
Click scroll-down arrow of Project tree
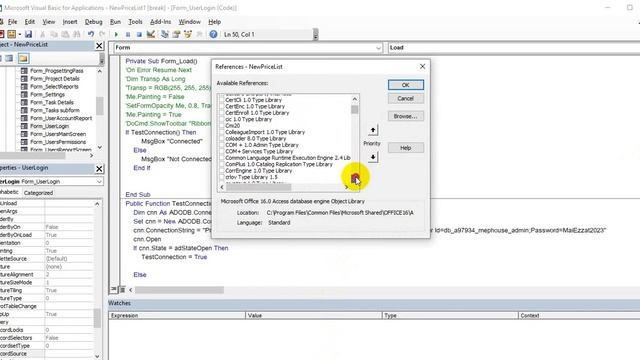pyautogui.click(x=100, y=147)
